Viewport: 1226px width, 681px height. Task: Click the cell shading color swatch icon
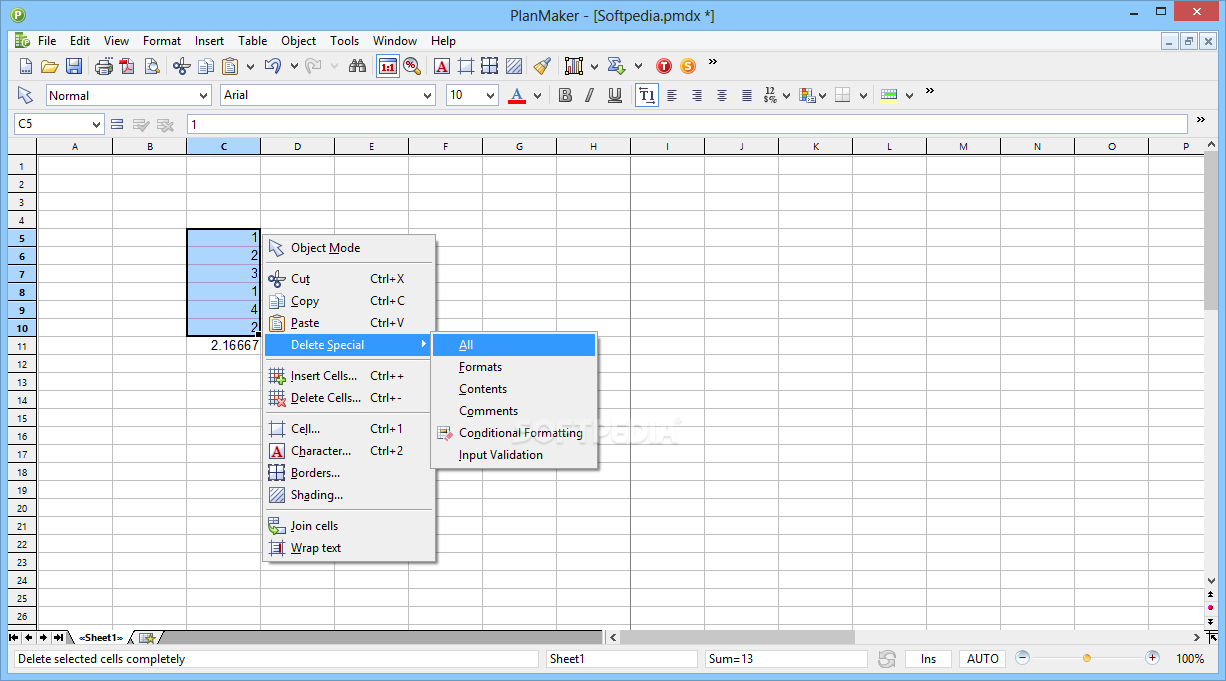click(x=889, y=95)
